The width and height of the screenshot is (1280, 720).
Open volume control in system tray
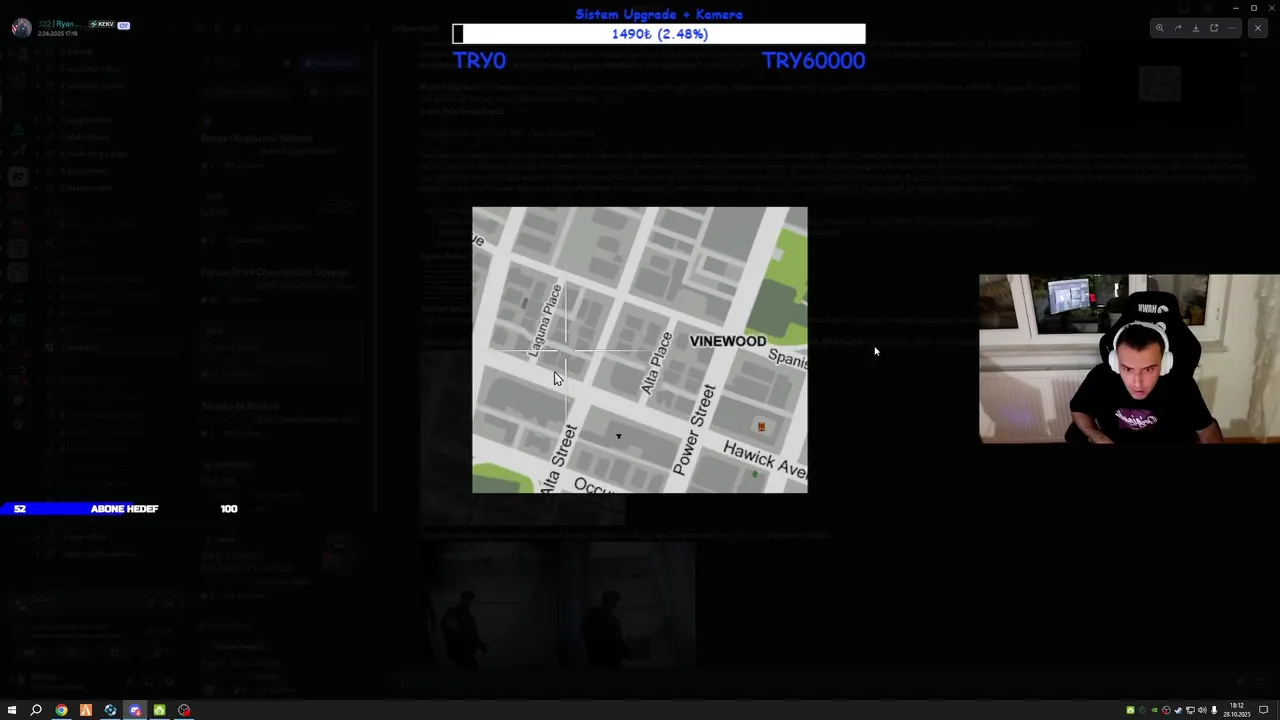click(x=1202, y=710)
